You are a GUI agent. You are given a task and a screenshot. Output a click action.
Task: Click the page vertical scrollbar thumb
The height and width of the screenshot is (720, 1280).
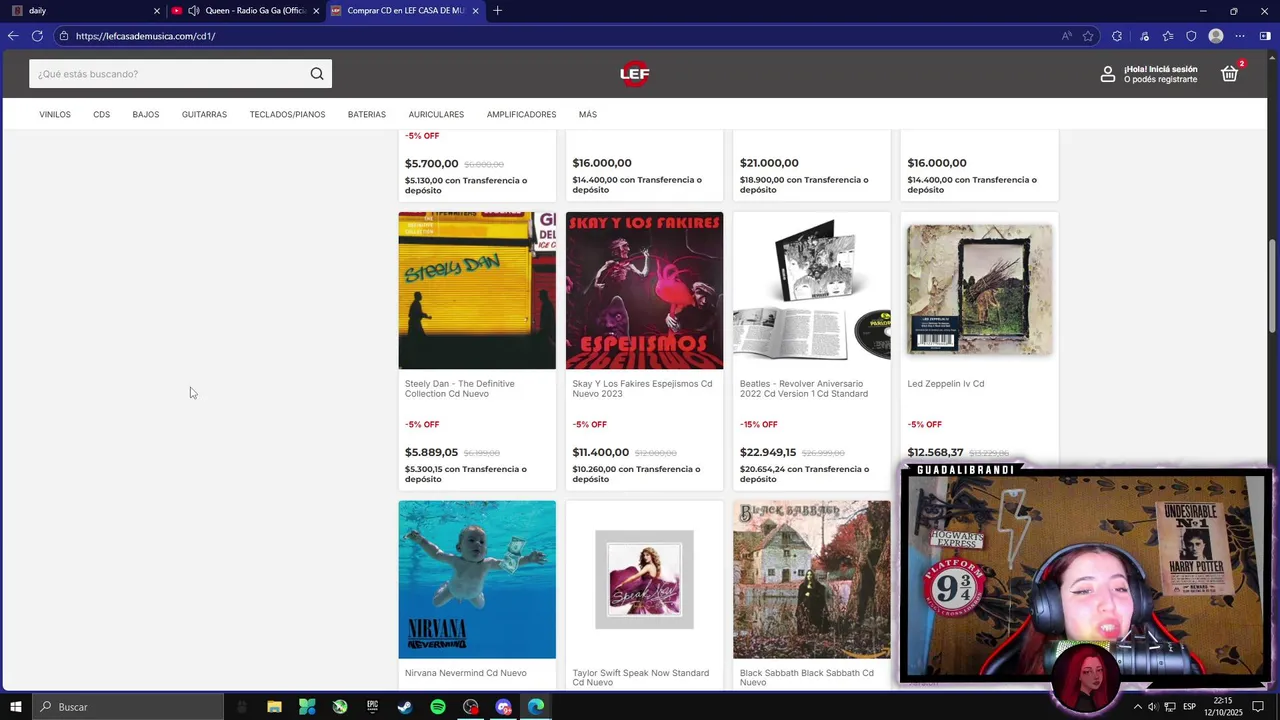tap(1272, 287)
